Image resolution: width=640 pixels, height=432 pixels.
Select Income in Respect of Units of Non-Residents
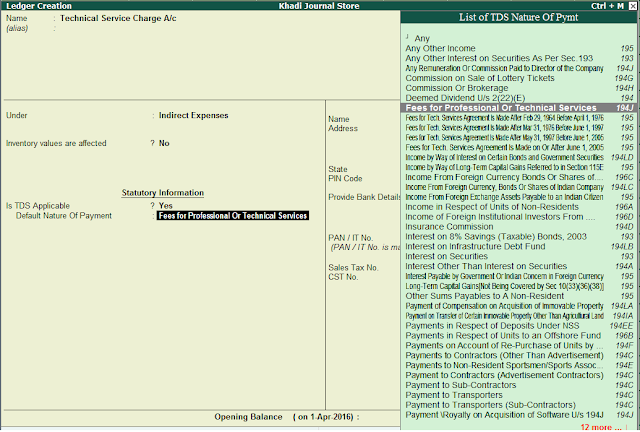point(519,207)
